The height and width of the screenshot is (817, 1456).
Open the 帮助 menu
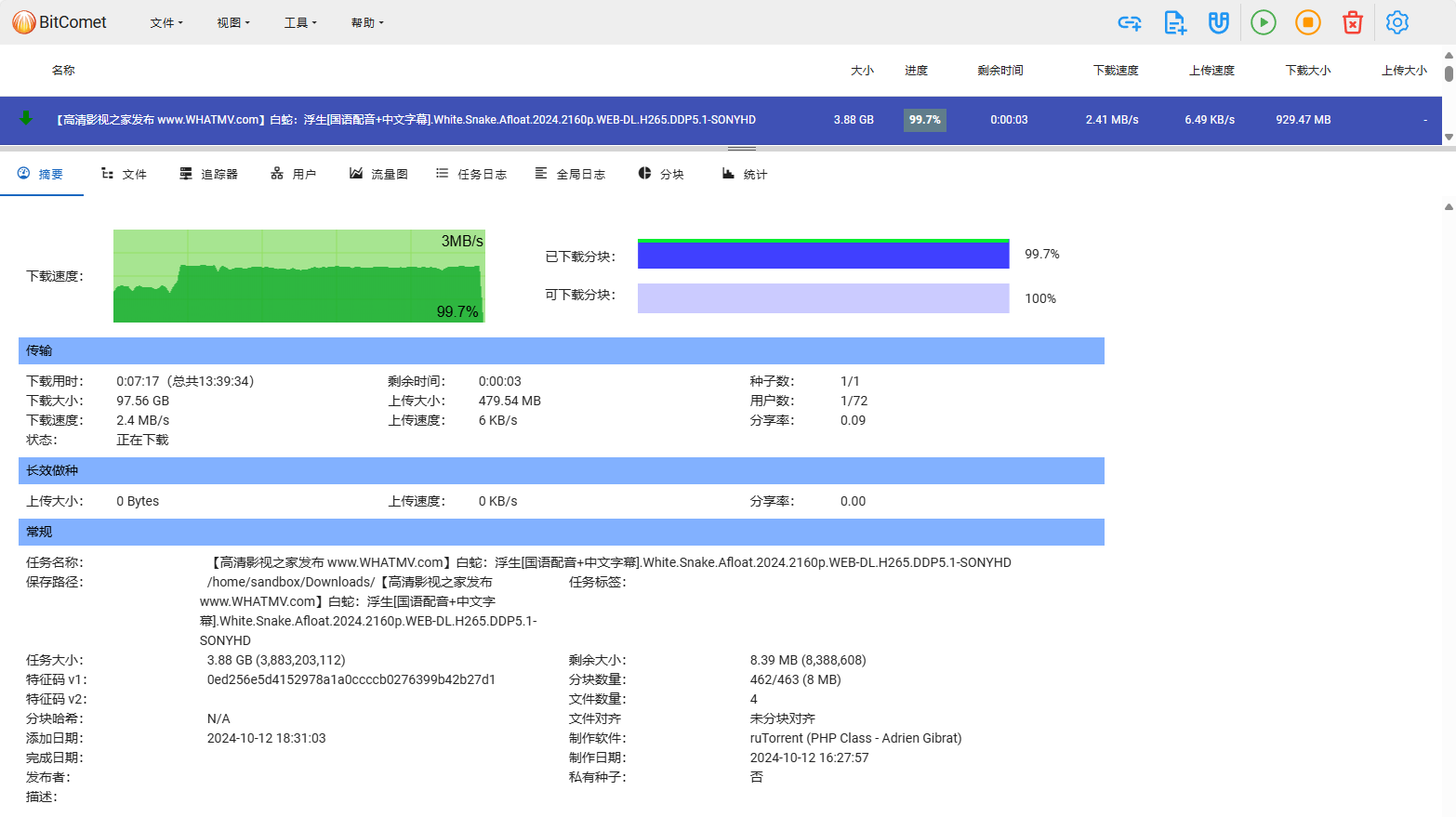367,22
